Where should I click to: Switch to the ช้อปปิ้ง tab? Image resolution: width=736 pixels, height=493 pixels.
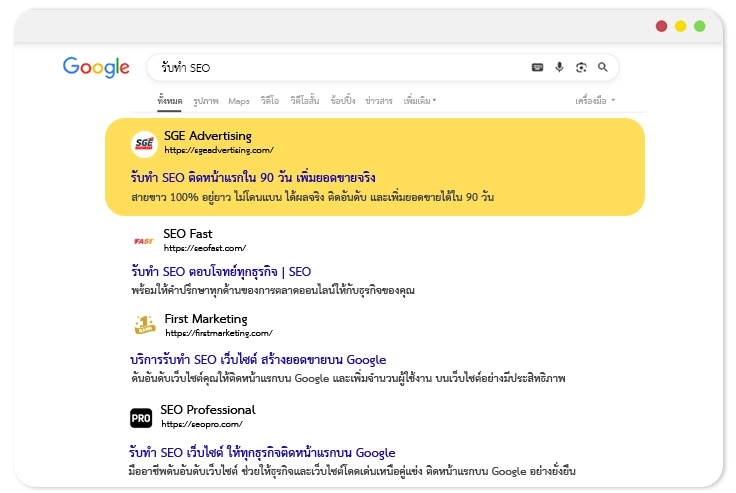pos(343,100)
